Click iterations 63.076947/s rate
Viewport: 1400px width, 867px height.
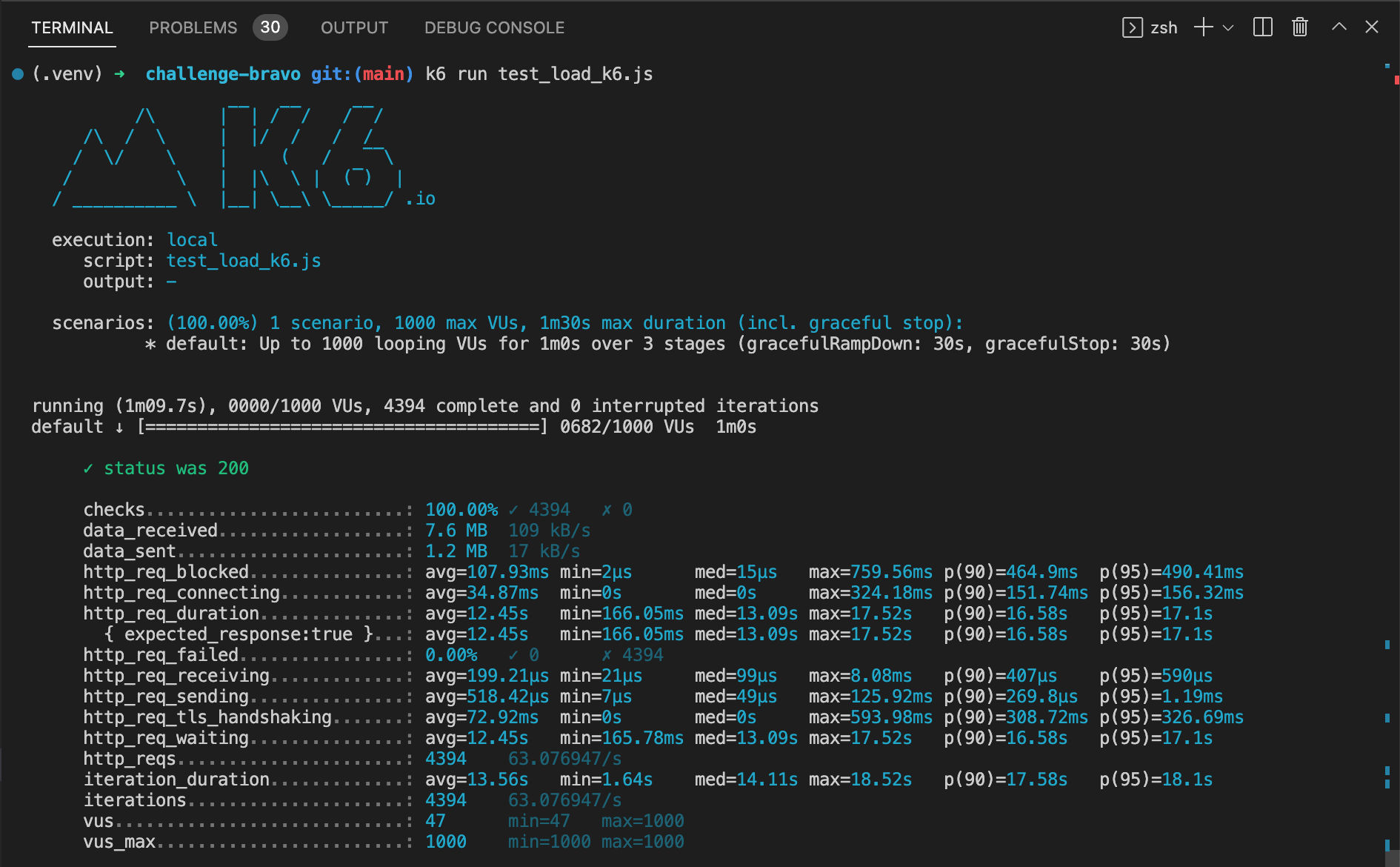[564, 800]
